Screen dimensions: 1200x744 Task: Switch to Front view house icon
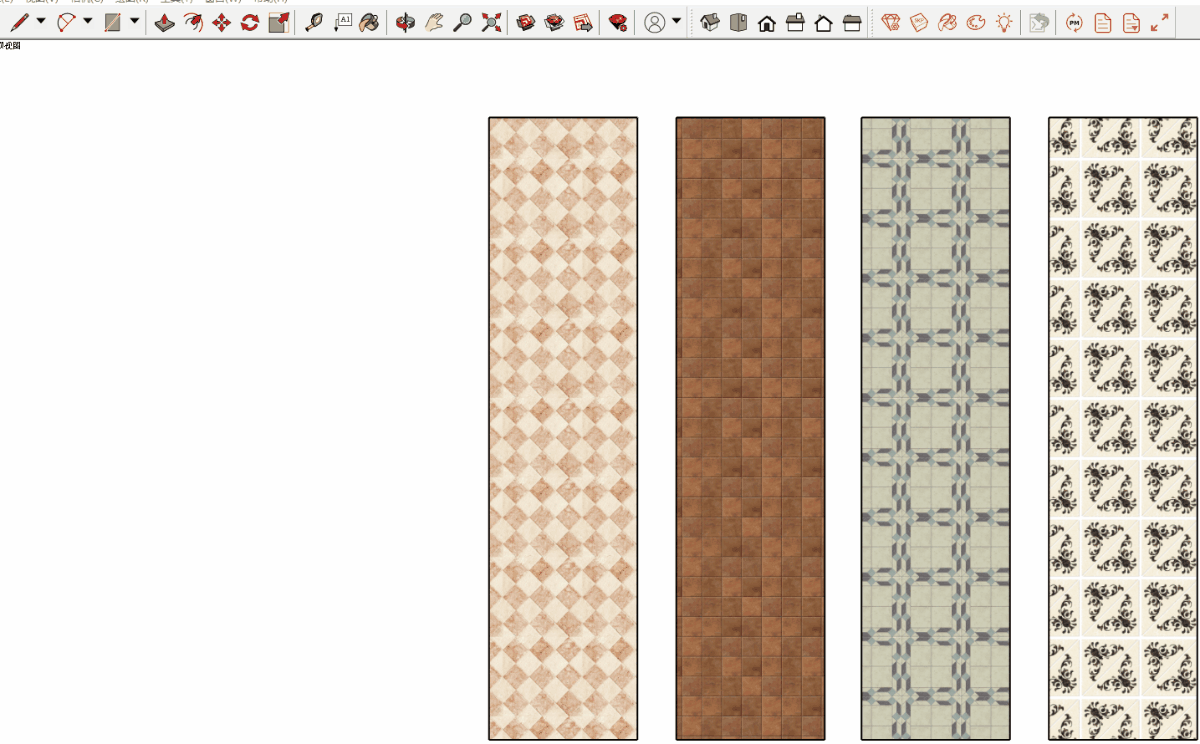coord(767,22)
